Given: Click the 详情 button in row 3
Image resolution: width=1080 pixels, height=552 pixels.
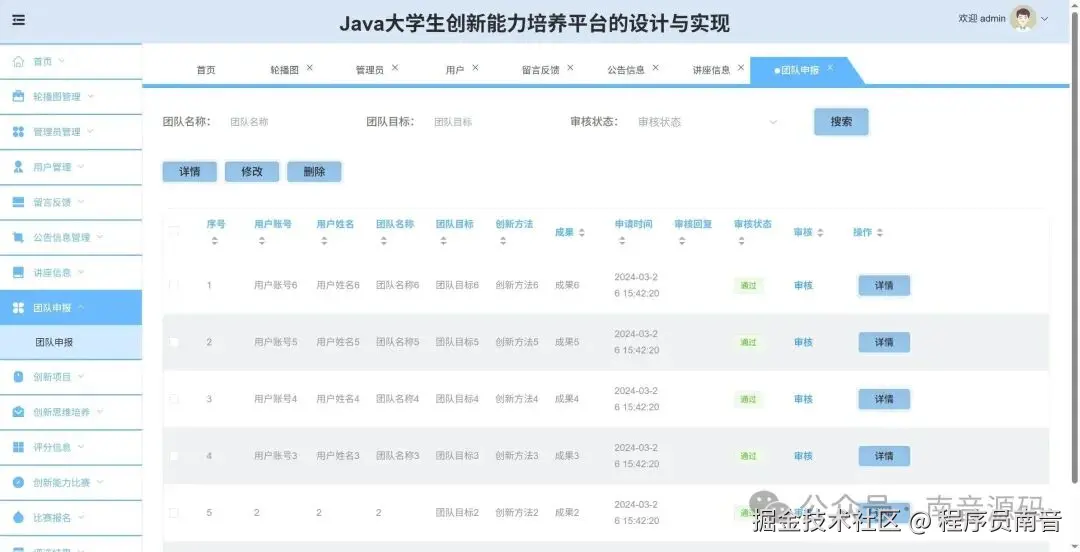Looking at the screenshot, I should click(884, 399).
